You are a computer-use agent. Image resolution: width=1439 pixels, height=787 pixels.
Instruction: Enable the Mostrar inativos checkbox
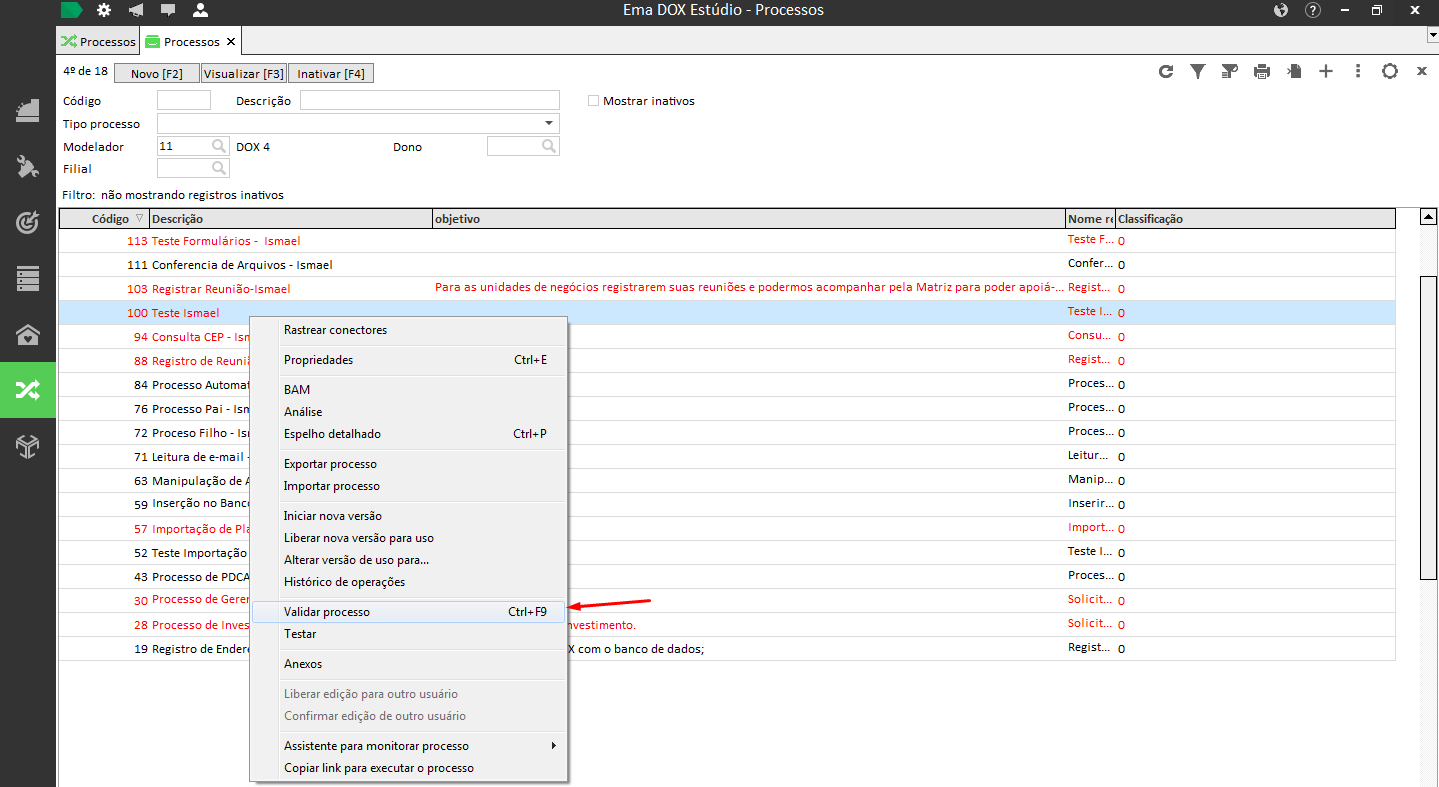593,101
